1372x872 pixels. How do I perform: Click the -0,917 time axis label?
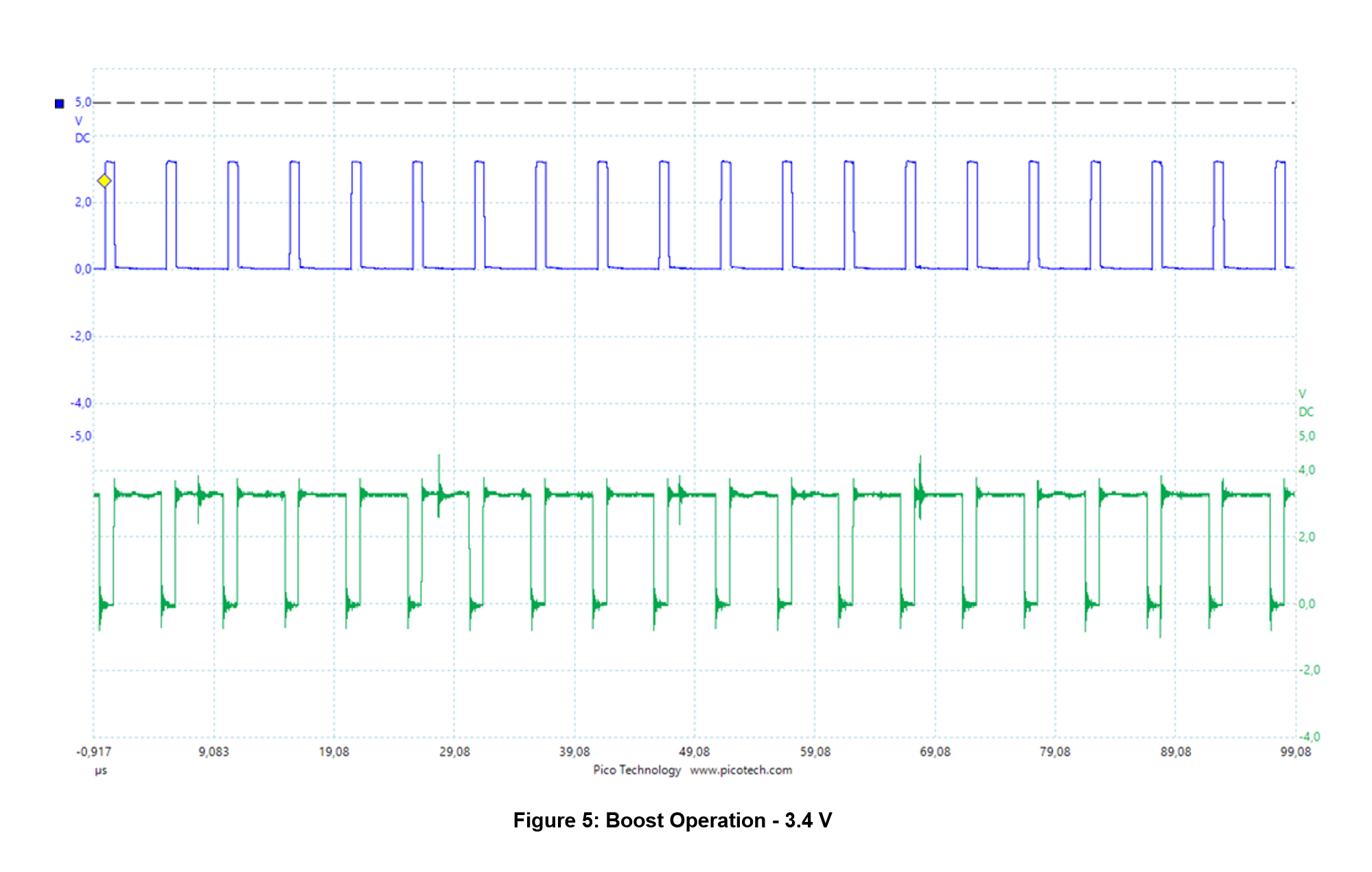93,752
